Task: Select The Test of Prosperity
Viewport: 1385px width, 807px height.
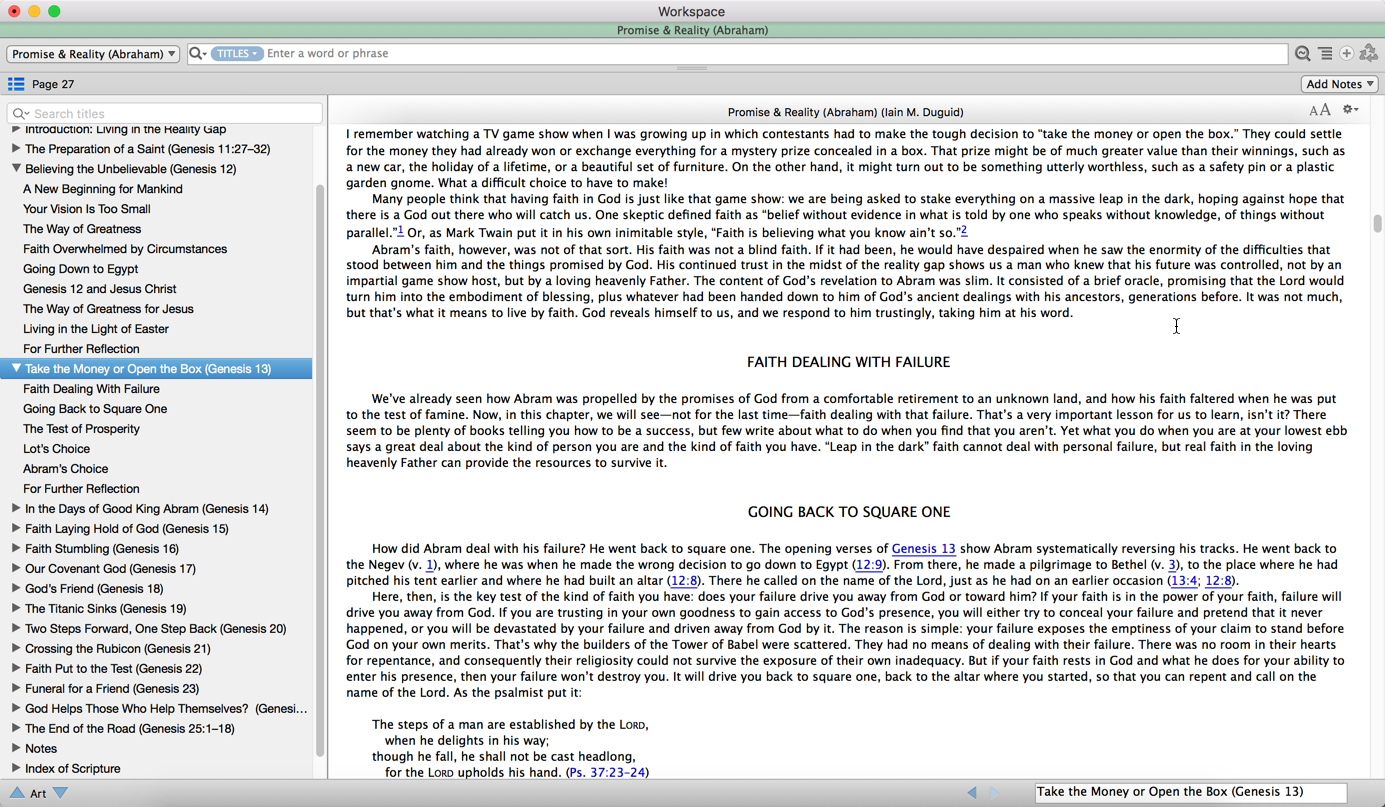Action: pos(81,429)
